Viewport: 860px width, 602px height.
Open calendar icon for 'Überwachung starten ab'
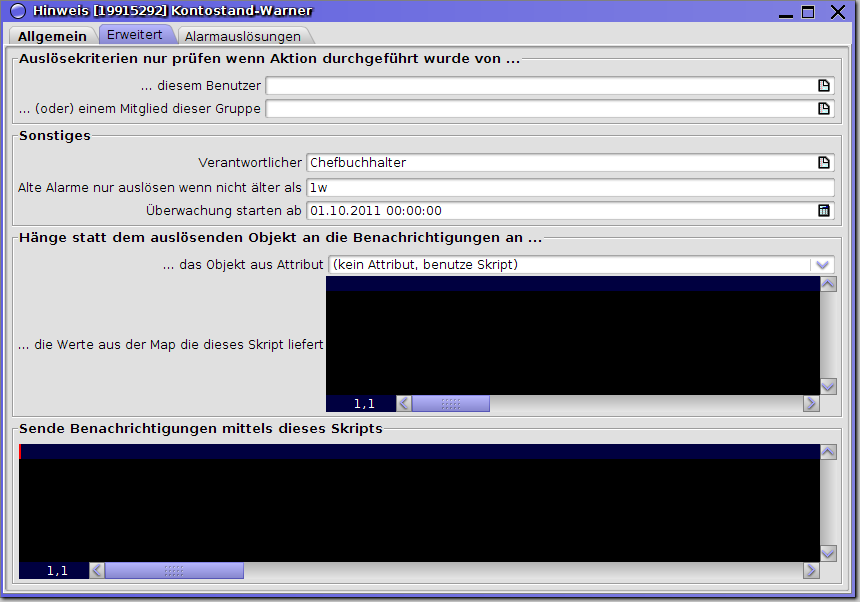coord(824,211)
